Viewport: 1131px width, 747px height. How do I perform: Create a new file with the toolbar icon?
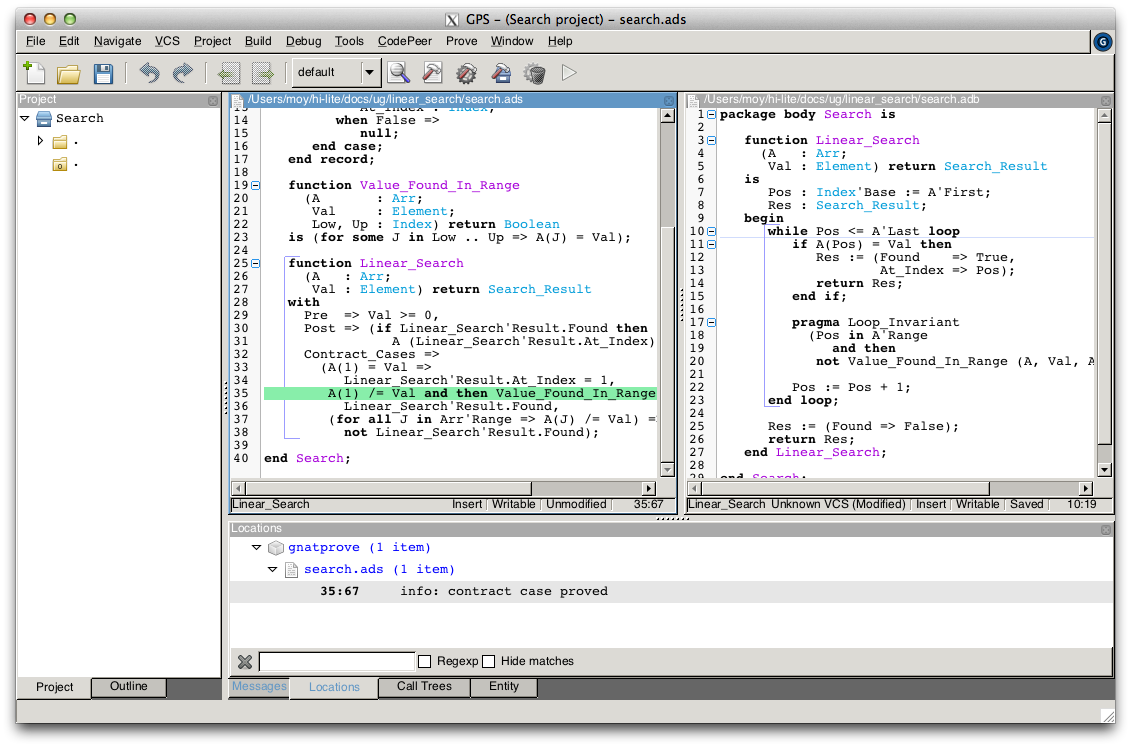(34, 73)
